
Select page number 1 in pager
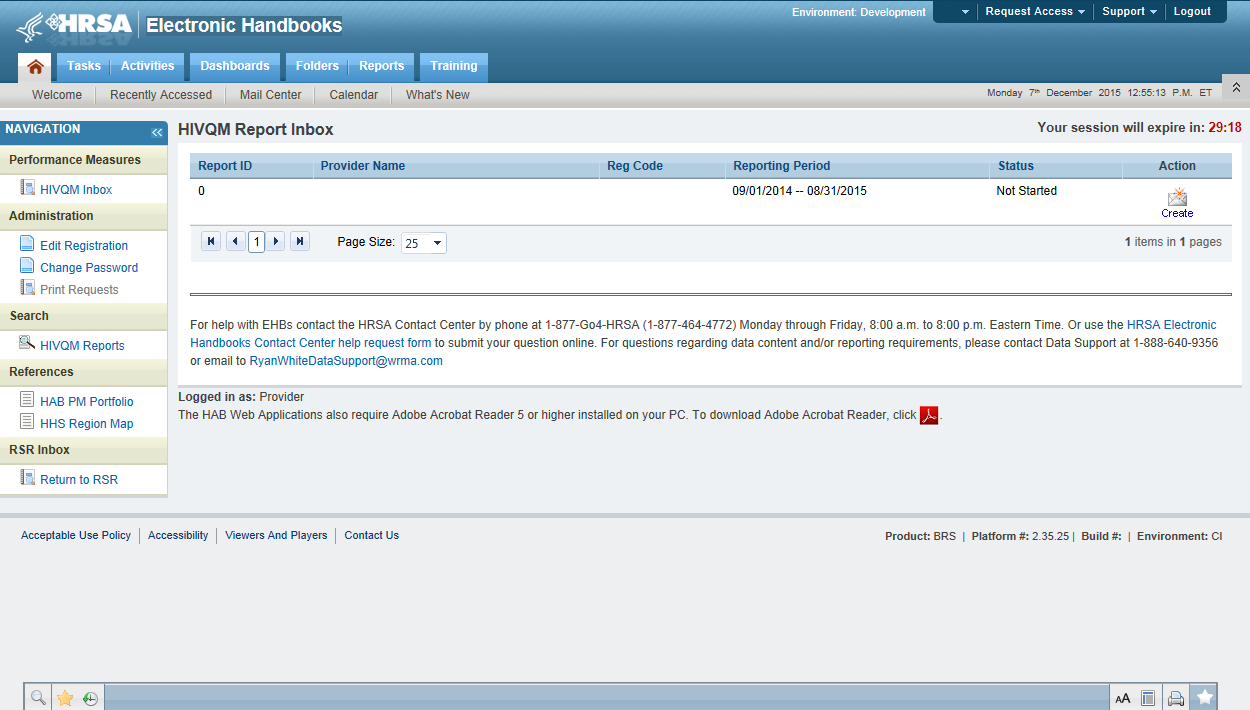pos(256,242)
